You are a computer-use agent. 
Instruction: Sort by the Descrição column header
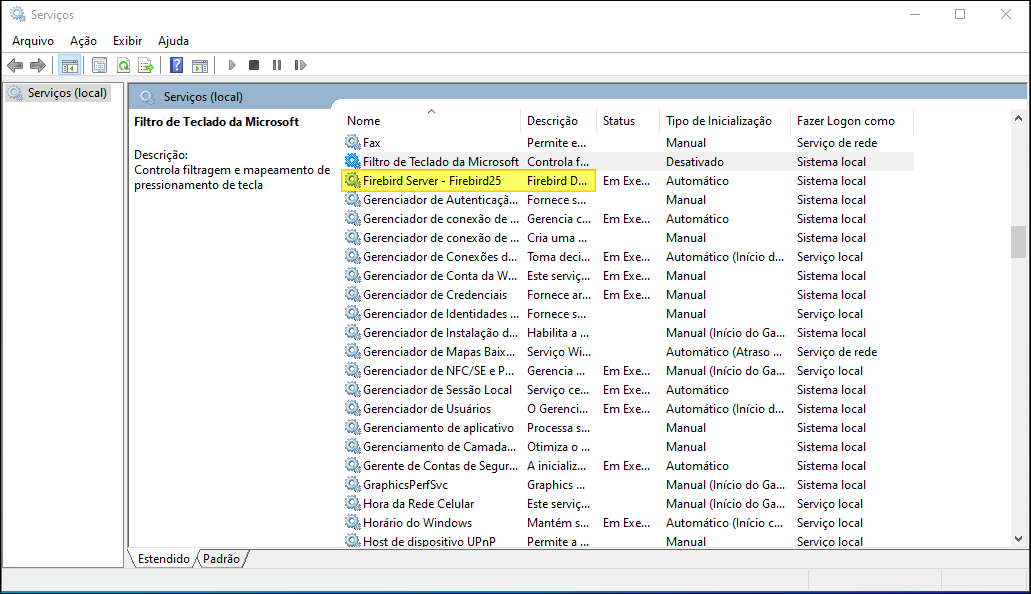pos(558,120)
